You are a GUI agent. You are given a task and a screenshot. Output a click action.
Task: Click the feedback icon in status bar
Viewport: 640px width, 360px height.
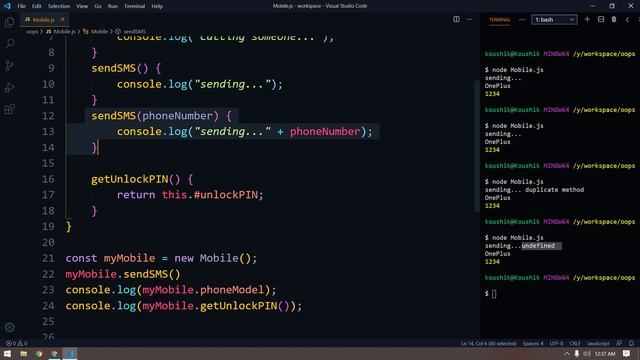coord(619,343)
